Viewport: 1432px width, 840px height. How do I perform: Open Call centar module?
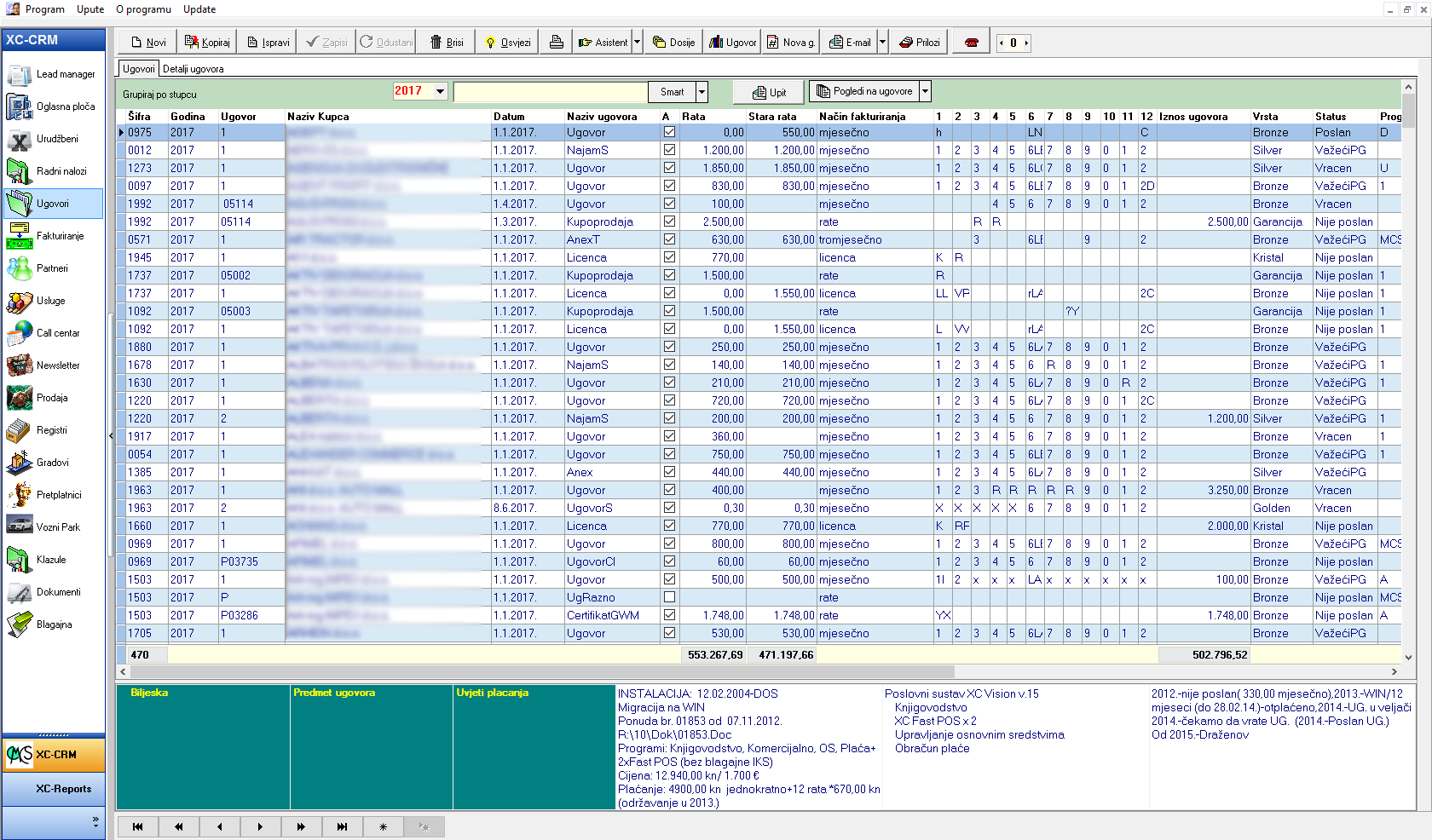click(x=53, y=333)
